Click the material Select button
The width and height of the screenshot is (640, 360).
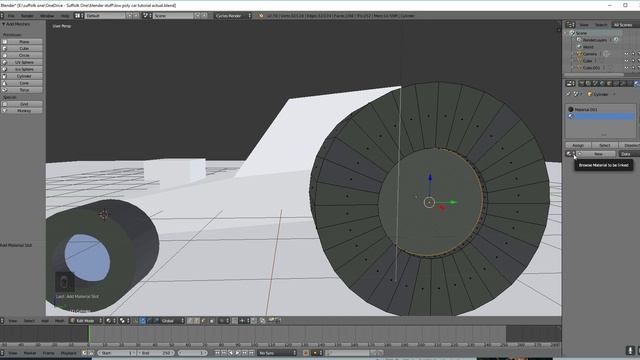(x=604, y=145)
